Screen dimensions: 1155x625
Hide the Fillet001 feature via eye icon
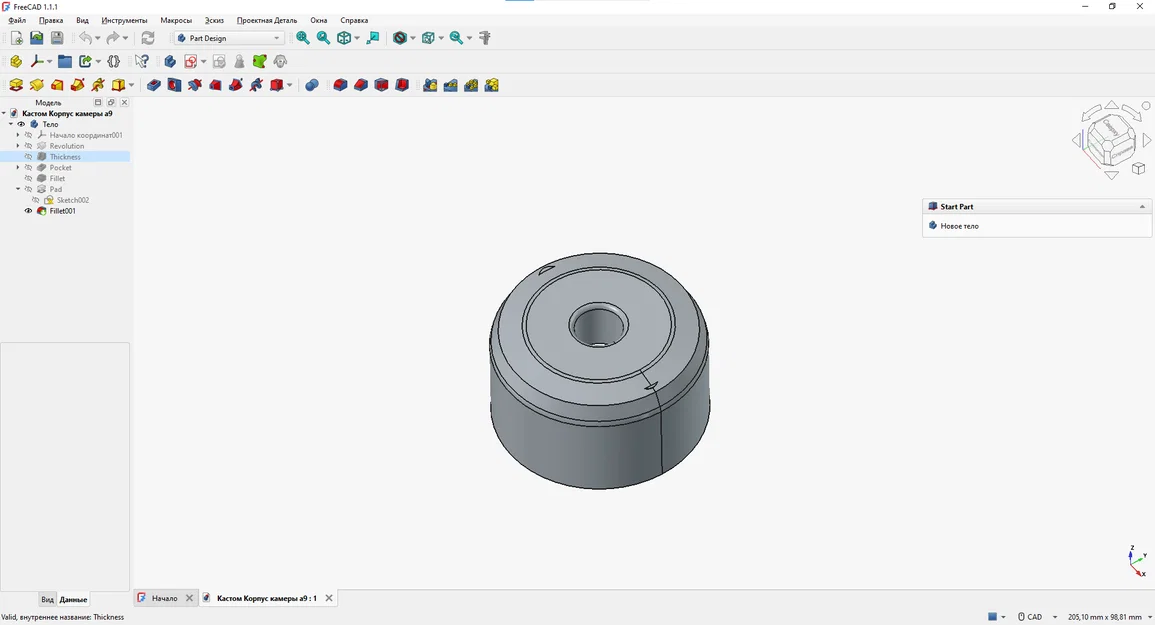pyautogui.click(x=29, y=211)
